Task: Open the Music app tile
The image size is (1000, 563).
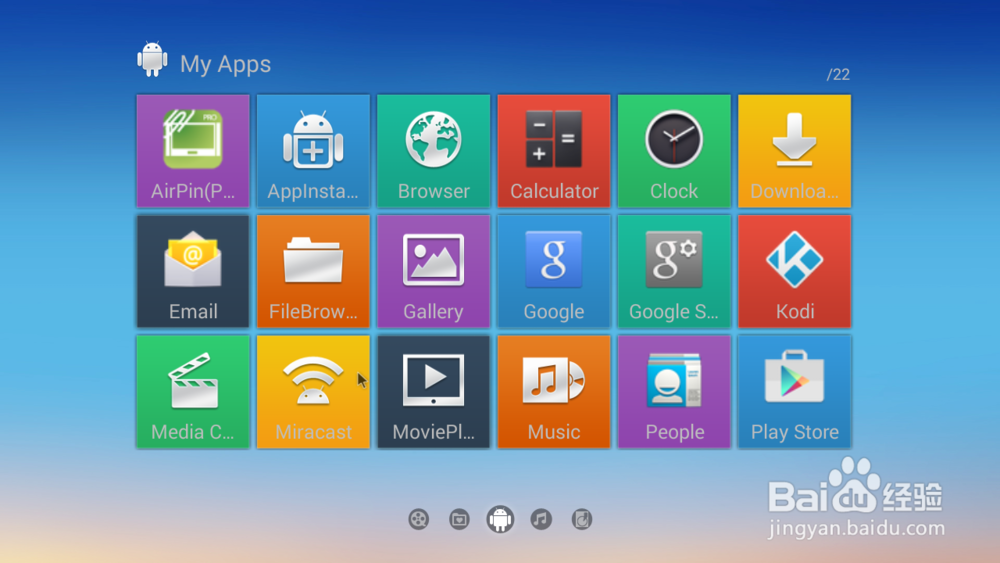Action: tap(554, 392)
